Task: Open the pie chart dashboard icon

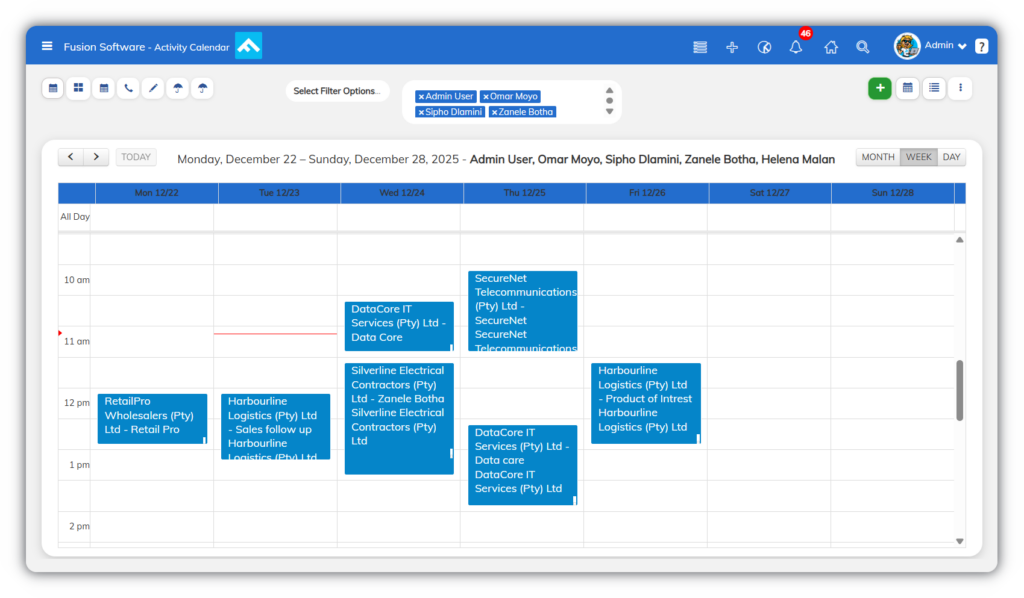Action: (x=764, y=47)
